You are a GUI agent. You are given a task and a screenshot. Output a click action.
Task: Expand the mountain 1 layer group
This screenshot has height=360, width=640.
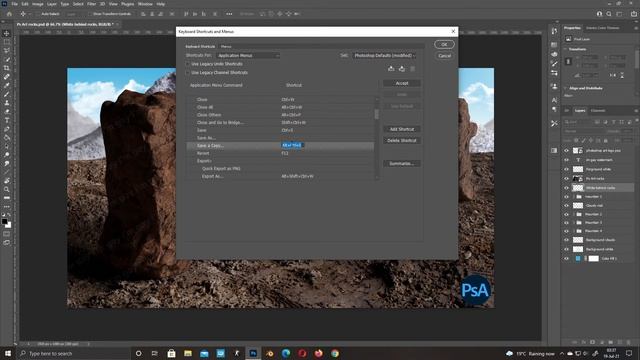573,197
